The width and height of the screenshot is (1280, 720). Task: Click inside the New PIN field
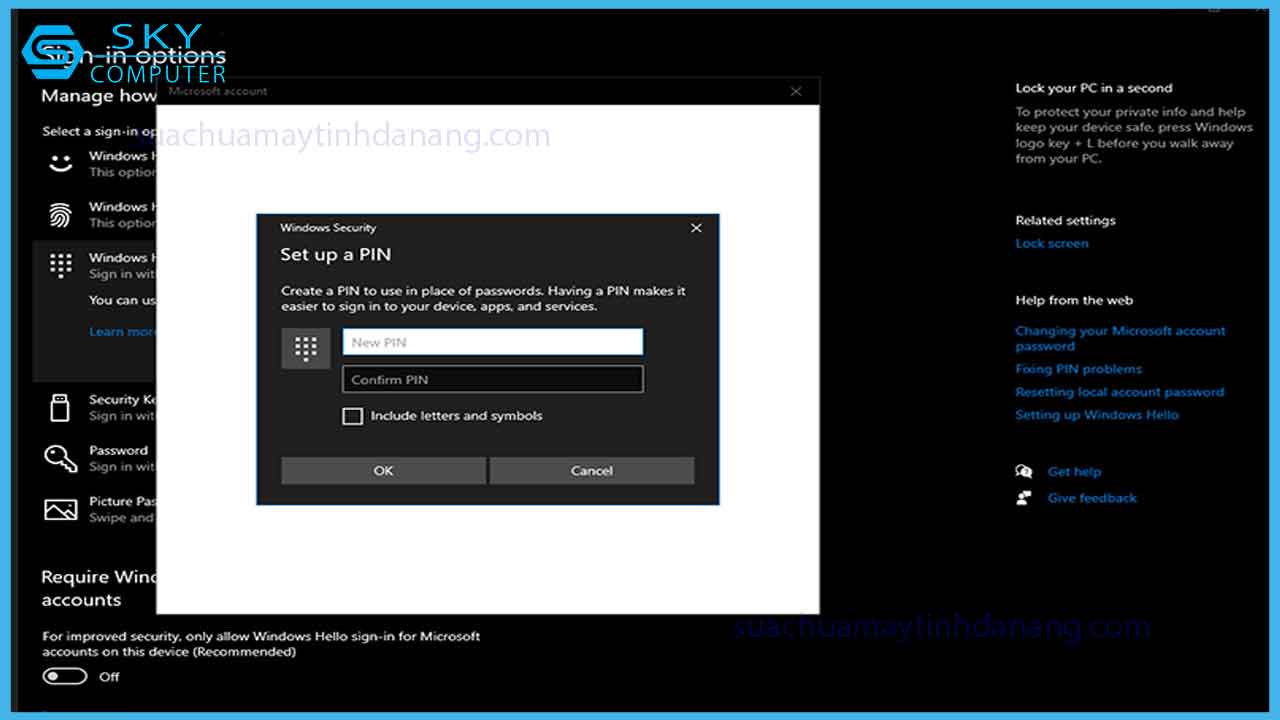point(492,341)
